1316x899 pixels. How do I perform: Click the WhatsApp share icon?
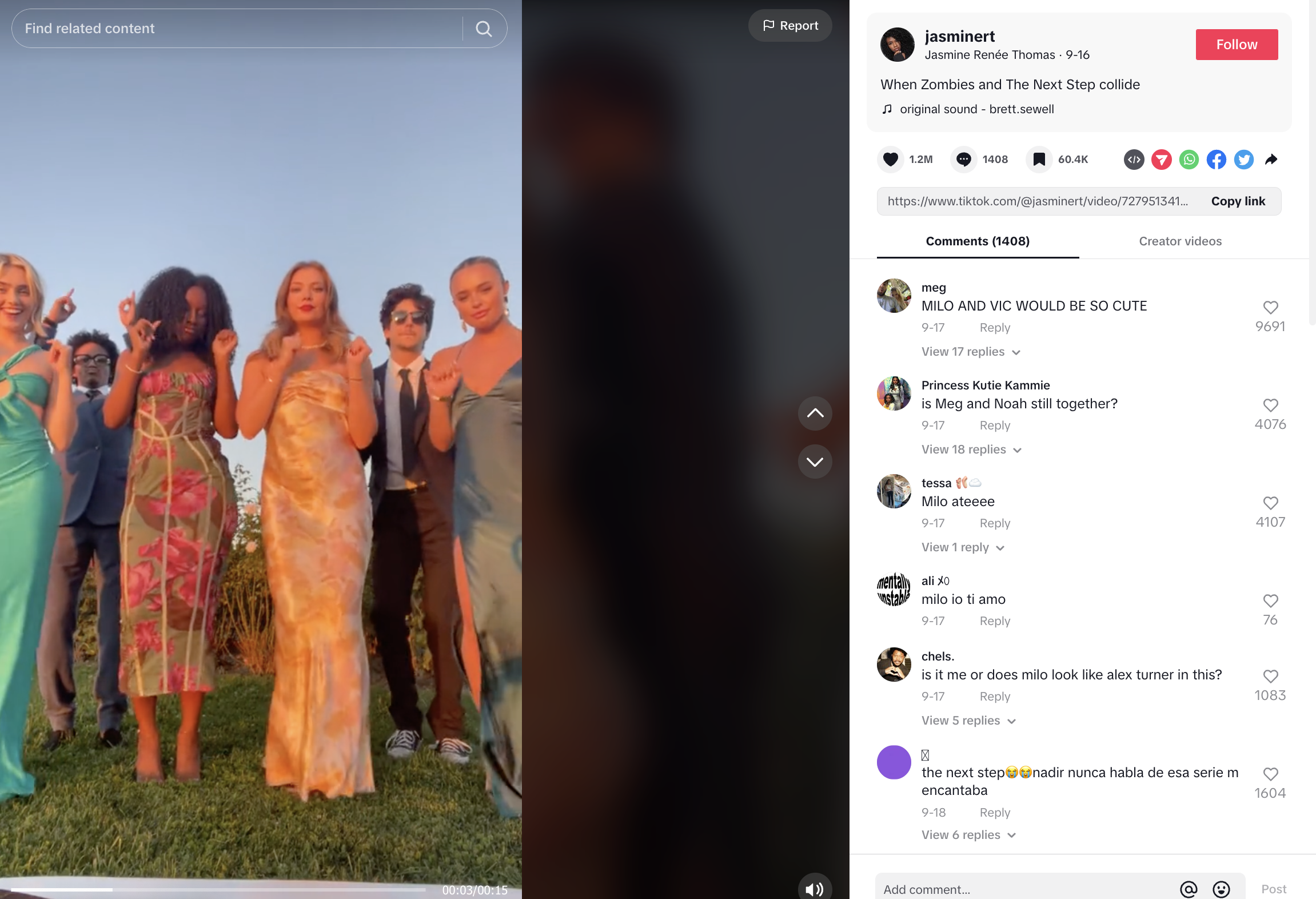click(x=1189, y=159)
